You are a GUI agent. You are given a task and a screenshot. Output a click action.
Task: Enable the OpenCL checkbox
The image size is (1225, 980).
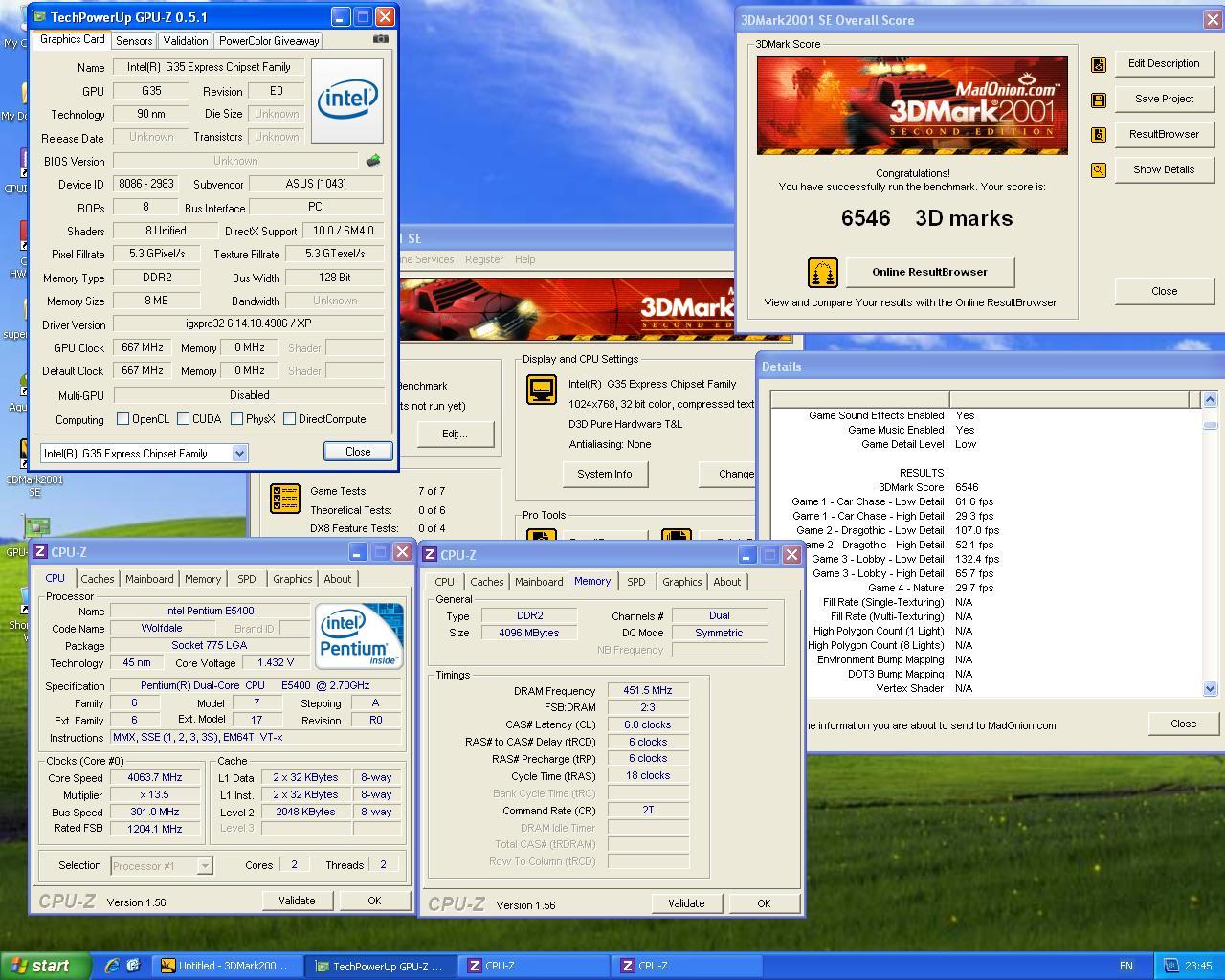coord(122,419)
